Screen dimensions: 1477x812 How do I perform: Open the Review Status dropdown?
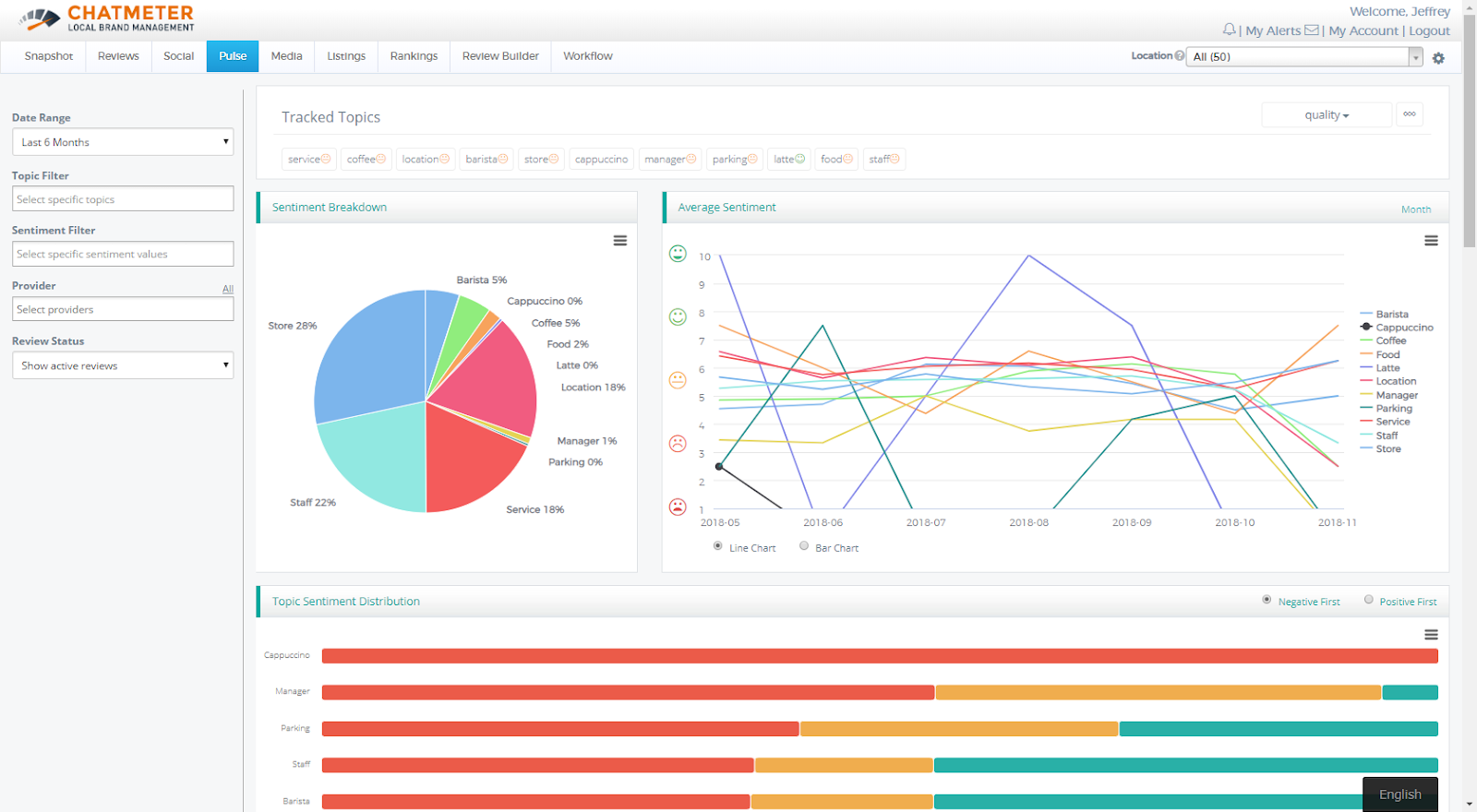tap(123, 365)
